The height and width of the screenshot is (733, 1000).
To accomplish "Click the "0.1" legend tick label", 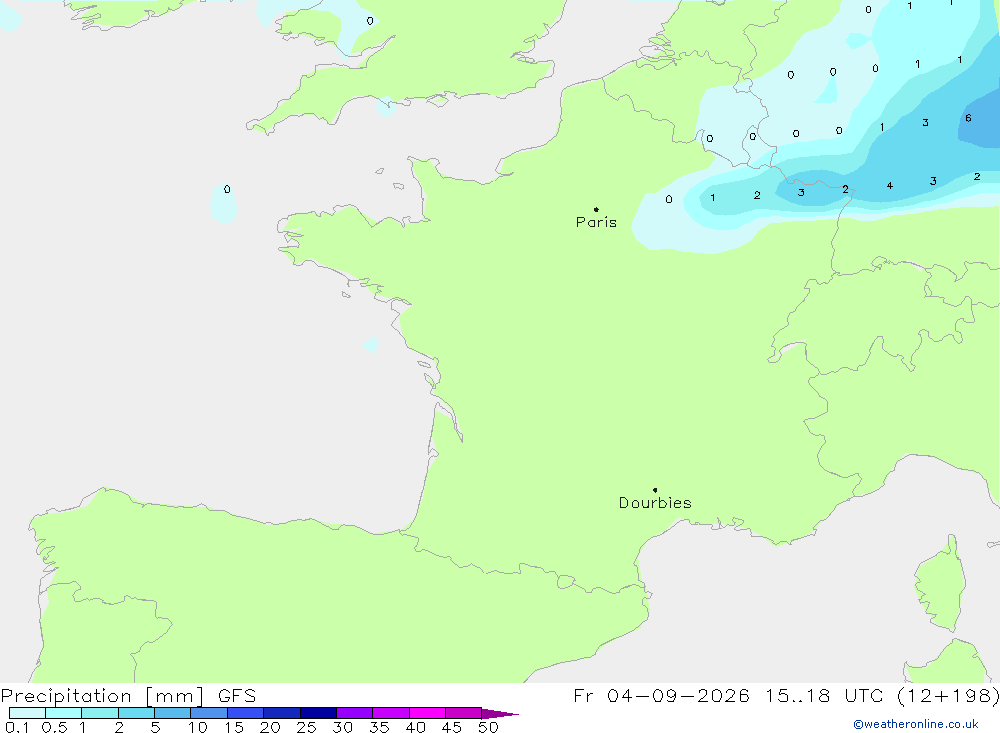I will coord(17,727).
